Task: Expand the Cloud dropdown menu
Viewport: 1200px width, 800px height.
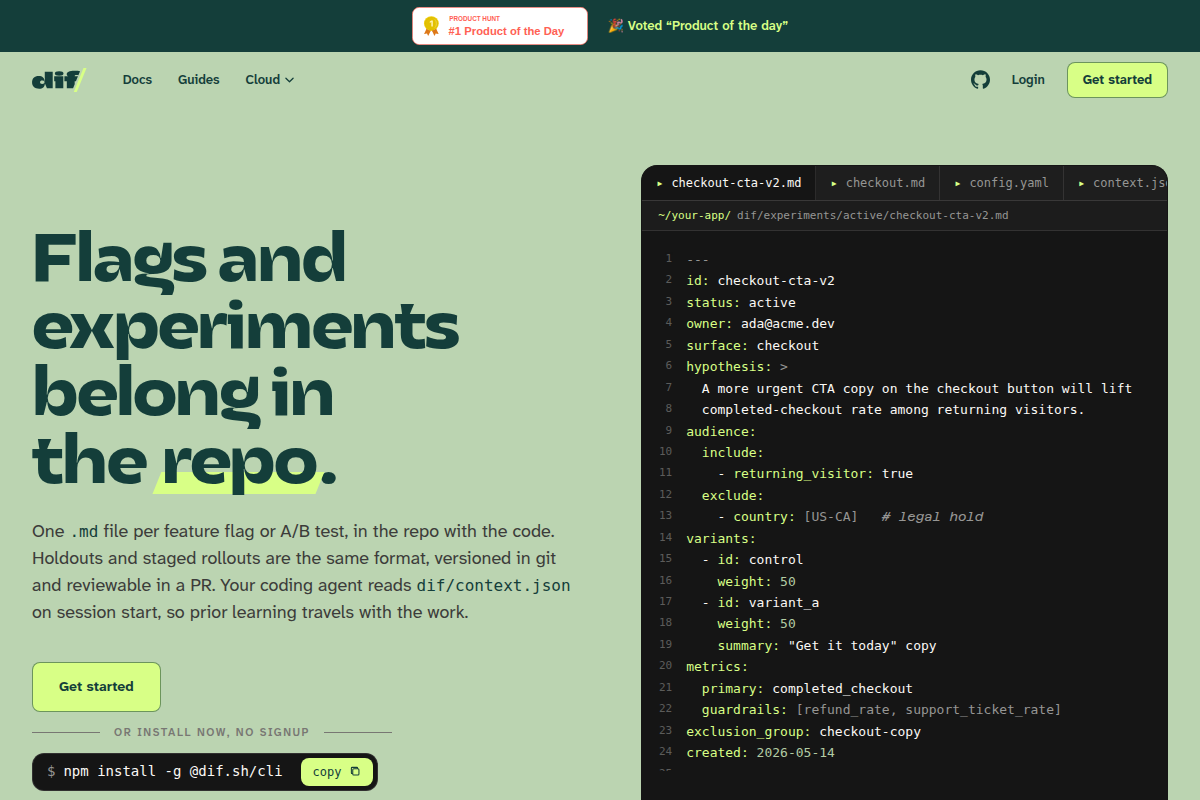Action: click(x=270, y=80)
